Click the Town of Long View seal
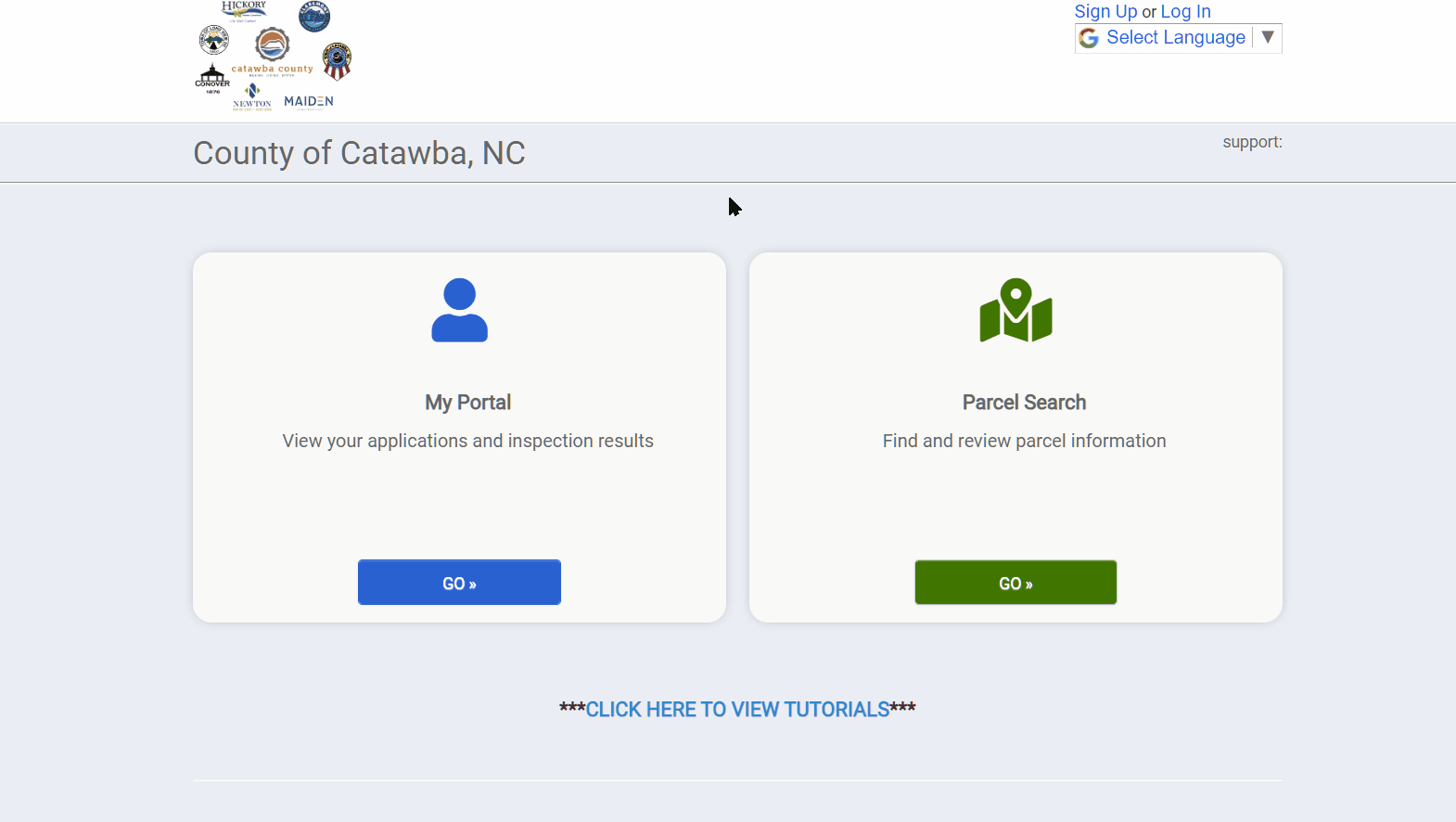 [214, 40]
